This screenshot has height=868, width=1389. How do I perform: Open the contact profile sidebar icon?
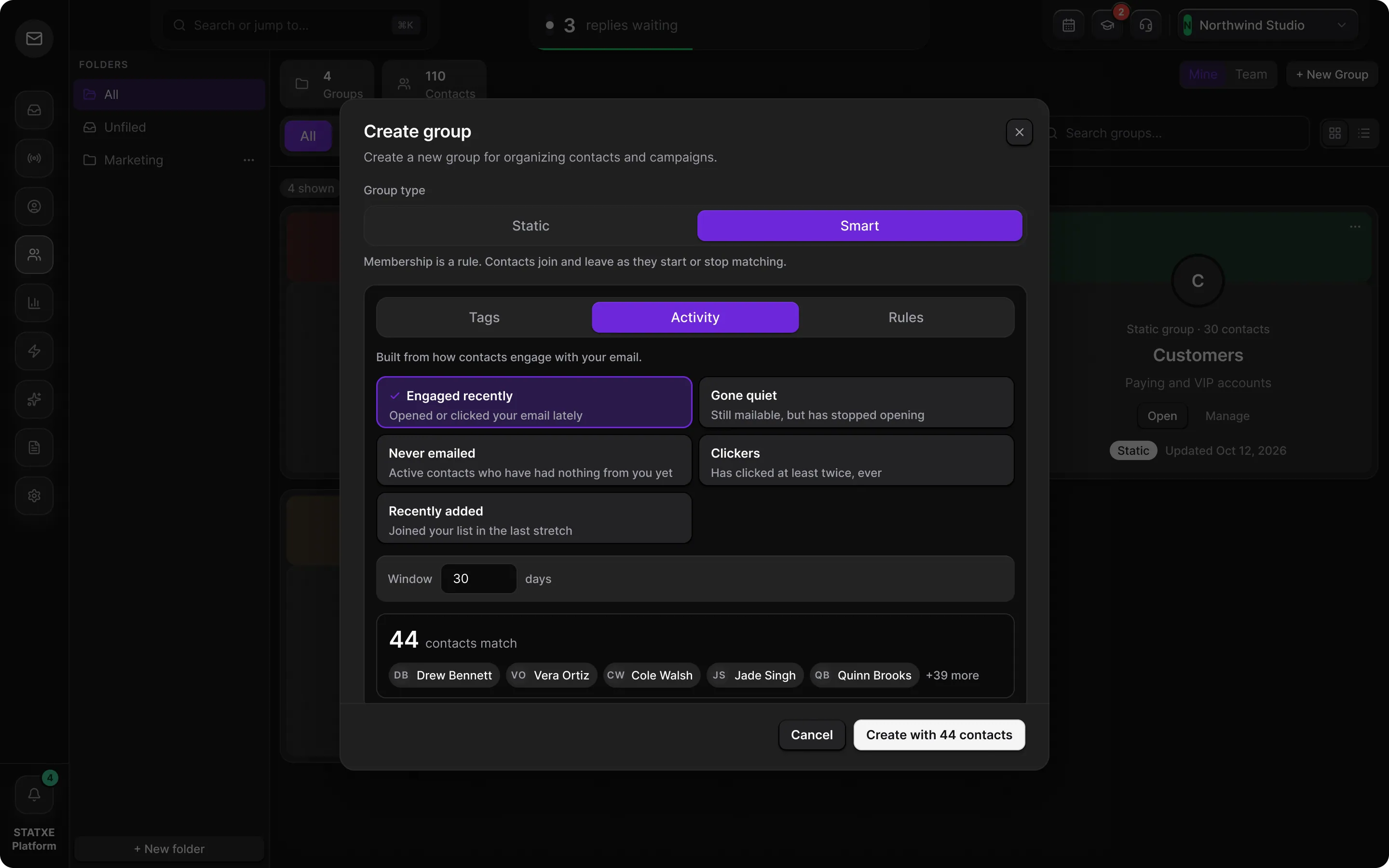click(34, 206)
